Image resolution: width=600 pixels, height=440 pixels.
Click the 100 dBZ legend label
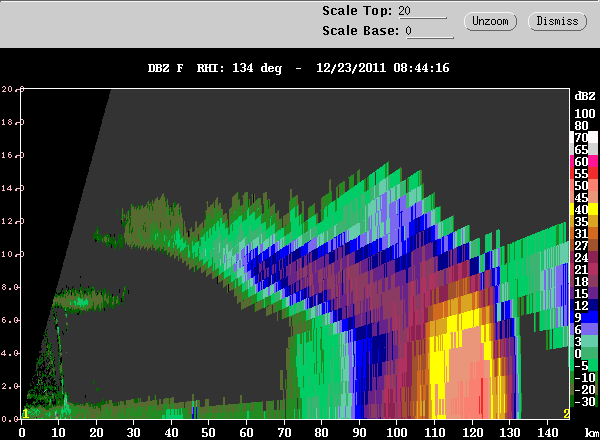coord(585,114)
